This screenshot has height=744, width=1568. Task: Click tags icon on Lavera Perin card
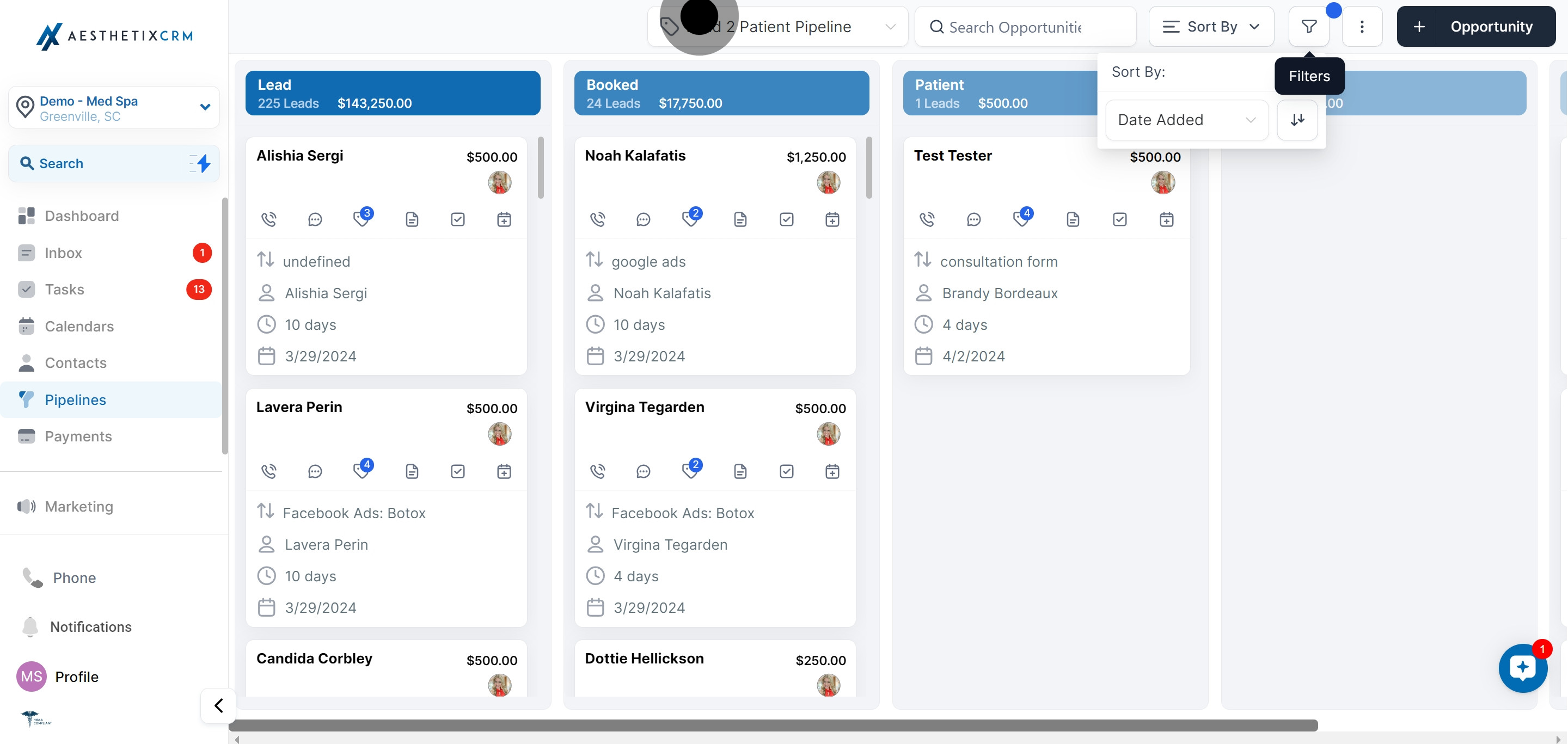pyautogui.click(x=362, y=471)
